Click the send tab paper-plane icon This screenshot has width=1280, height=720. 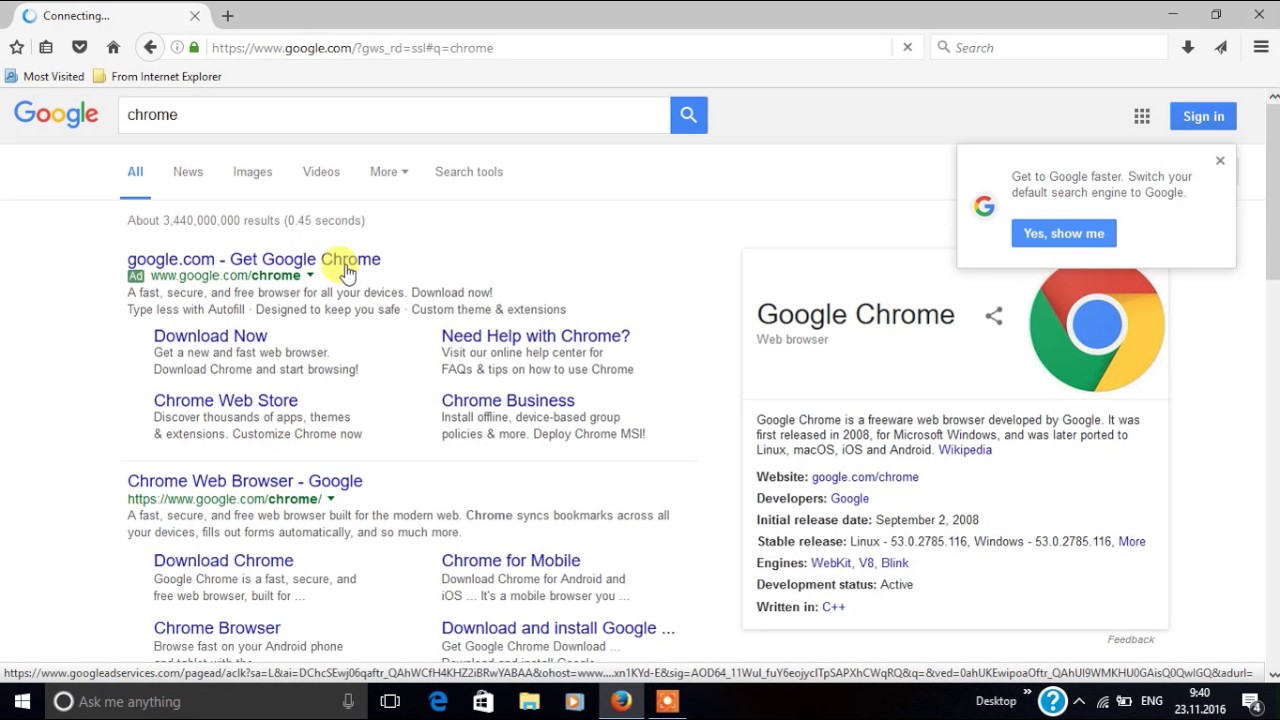(x=1221, y=47)
